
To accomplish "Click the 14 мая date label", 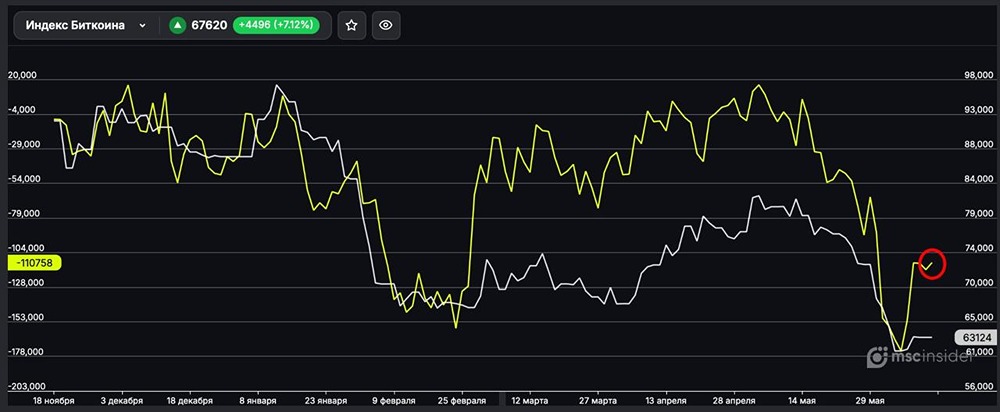I will point(802,401).
